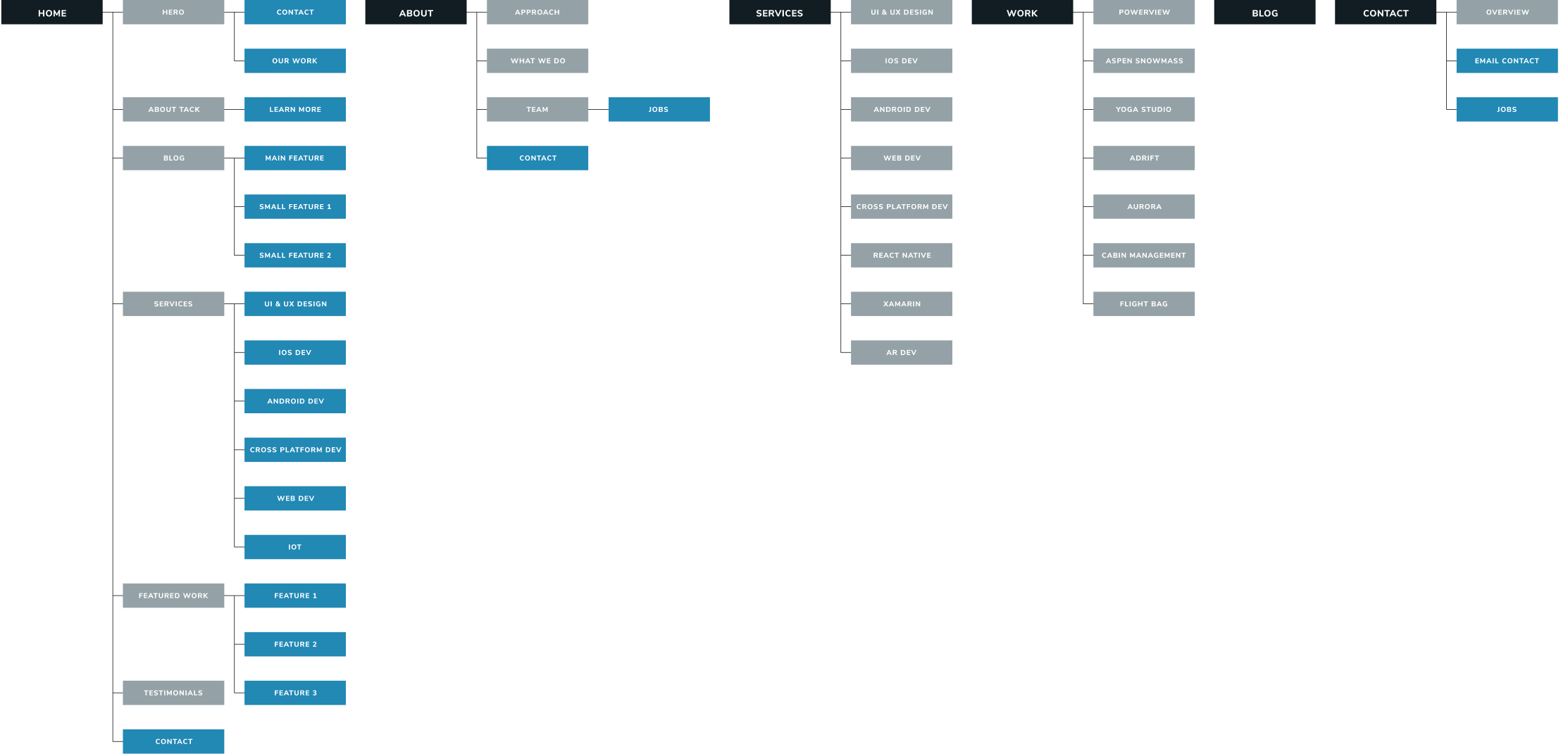
Task: Click the SERVICES top-level node
Action: pyautogui.click(x=779, y=12)
